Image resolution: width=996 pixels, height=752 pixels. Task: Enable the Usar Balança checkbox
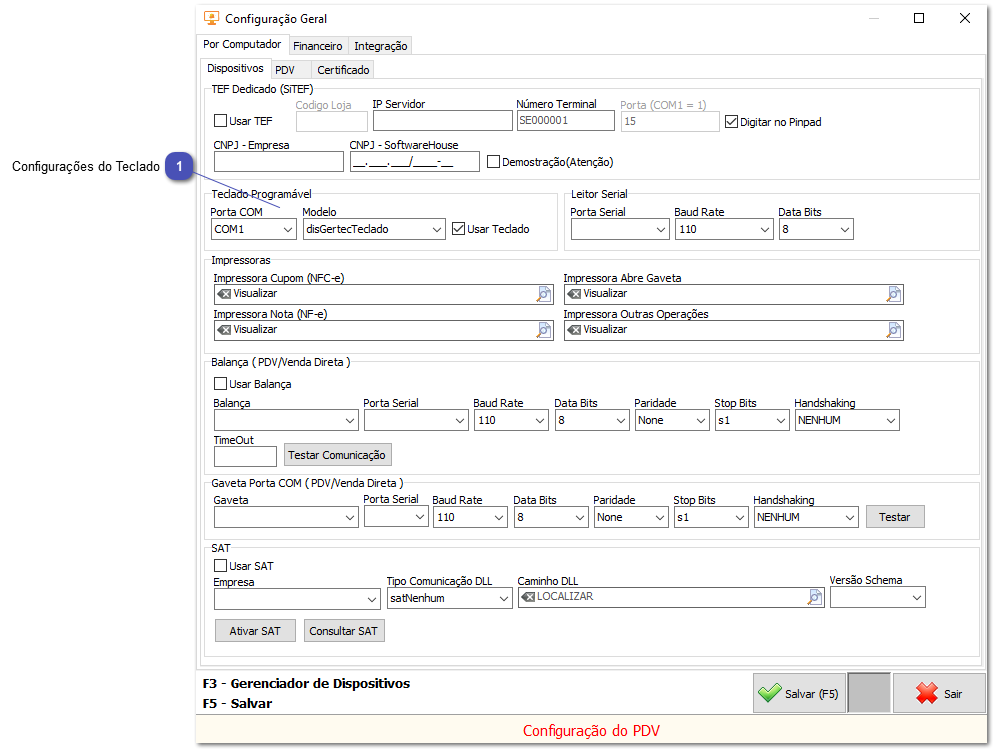pyautogui.click(x=221, y=384)
